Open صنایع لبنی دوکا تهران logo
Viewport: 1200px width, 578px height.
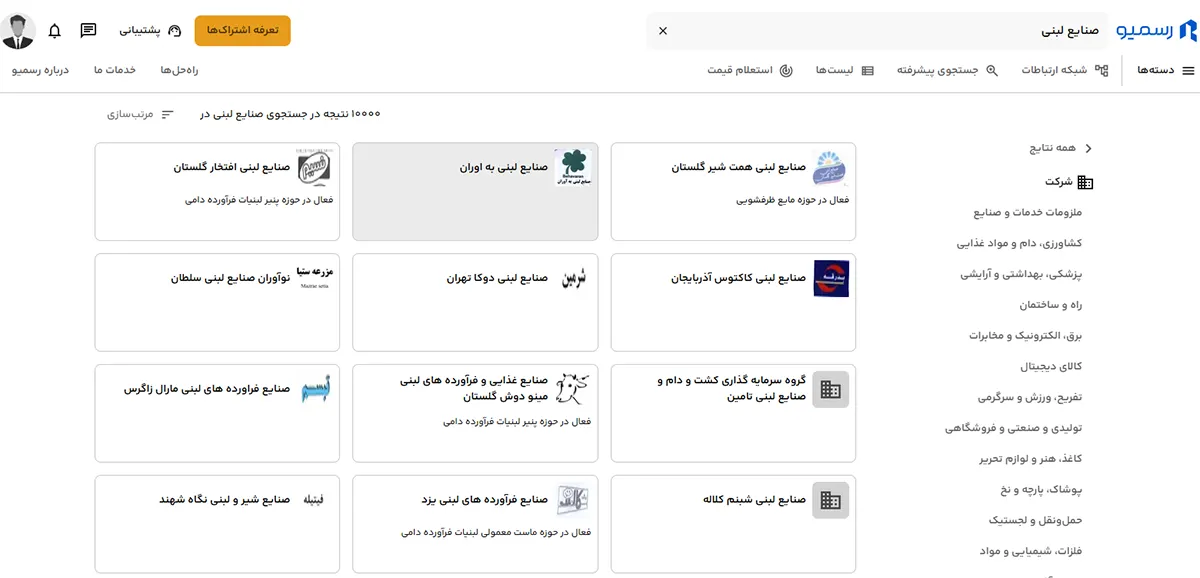(x=573, y=278)
